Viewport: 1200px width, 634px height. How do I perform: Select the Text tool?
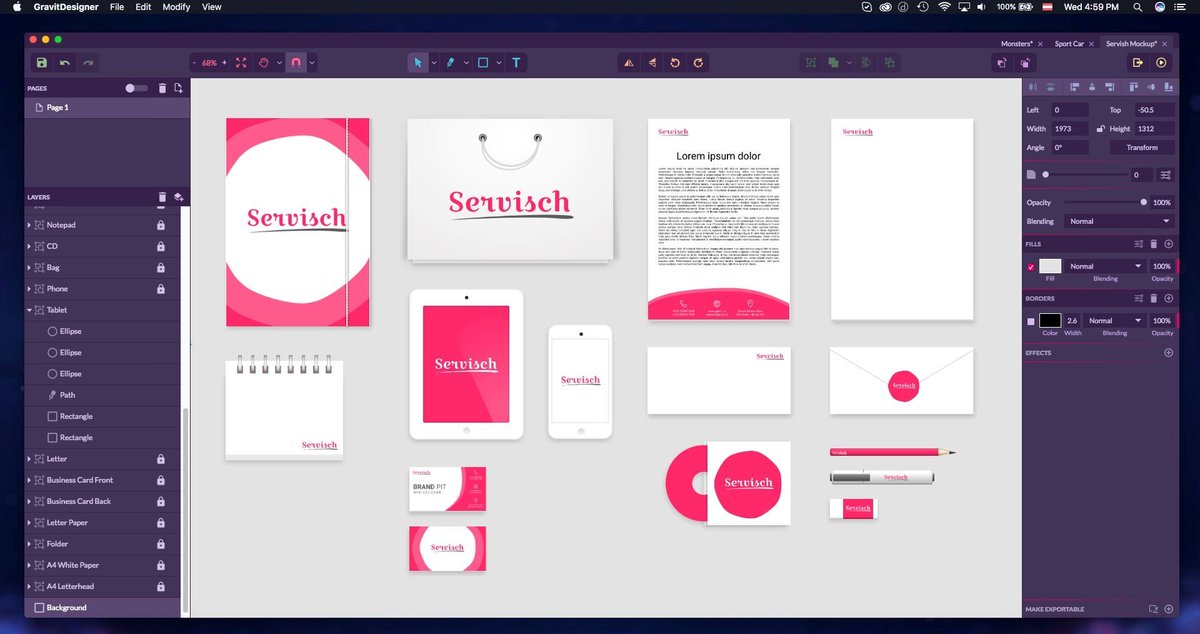pos(516,62)
